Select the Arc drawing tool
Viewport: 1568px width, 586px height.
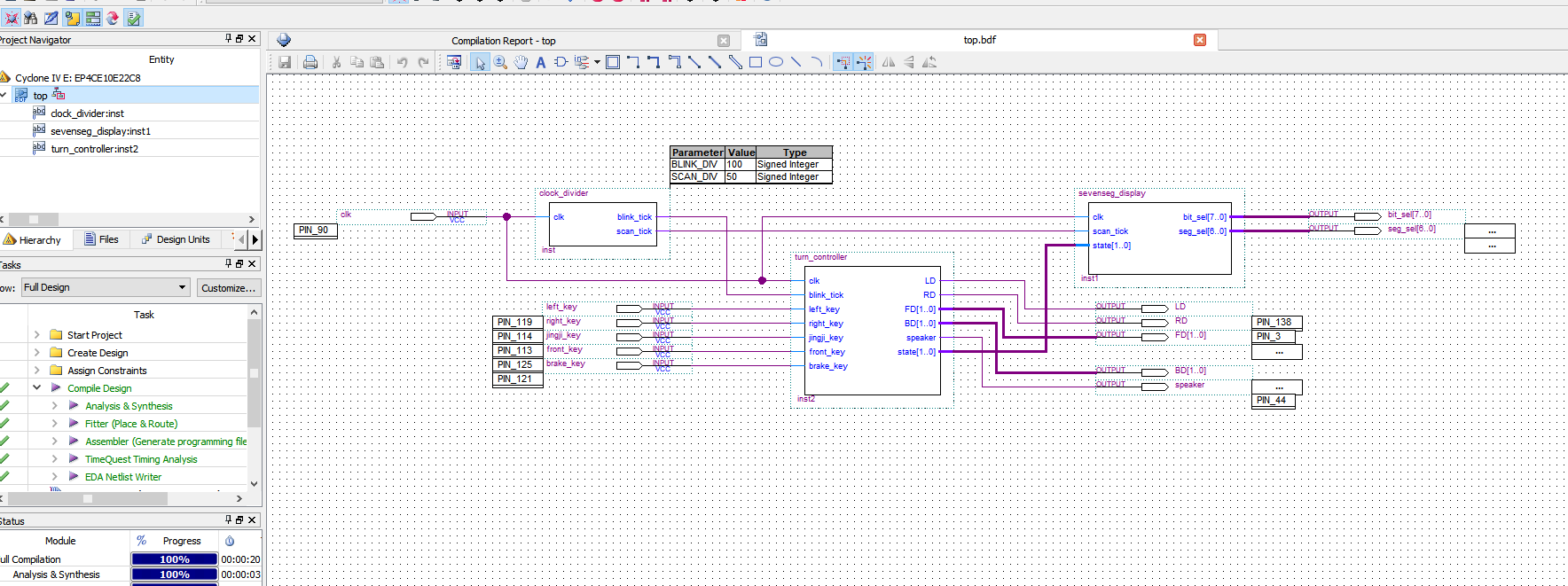pos(817,62)
